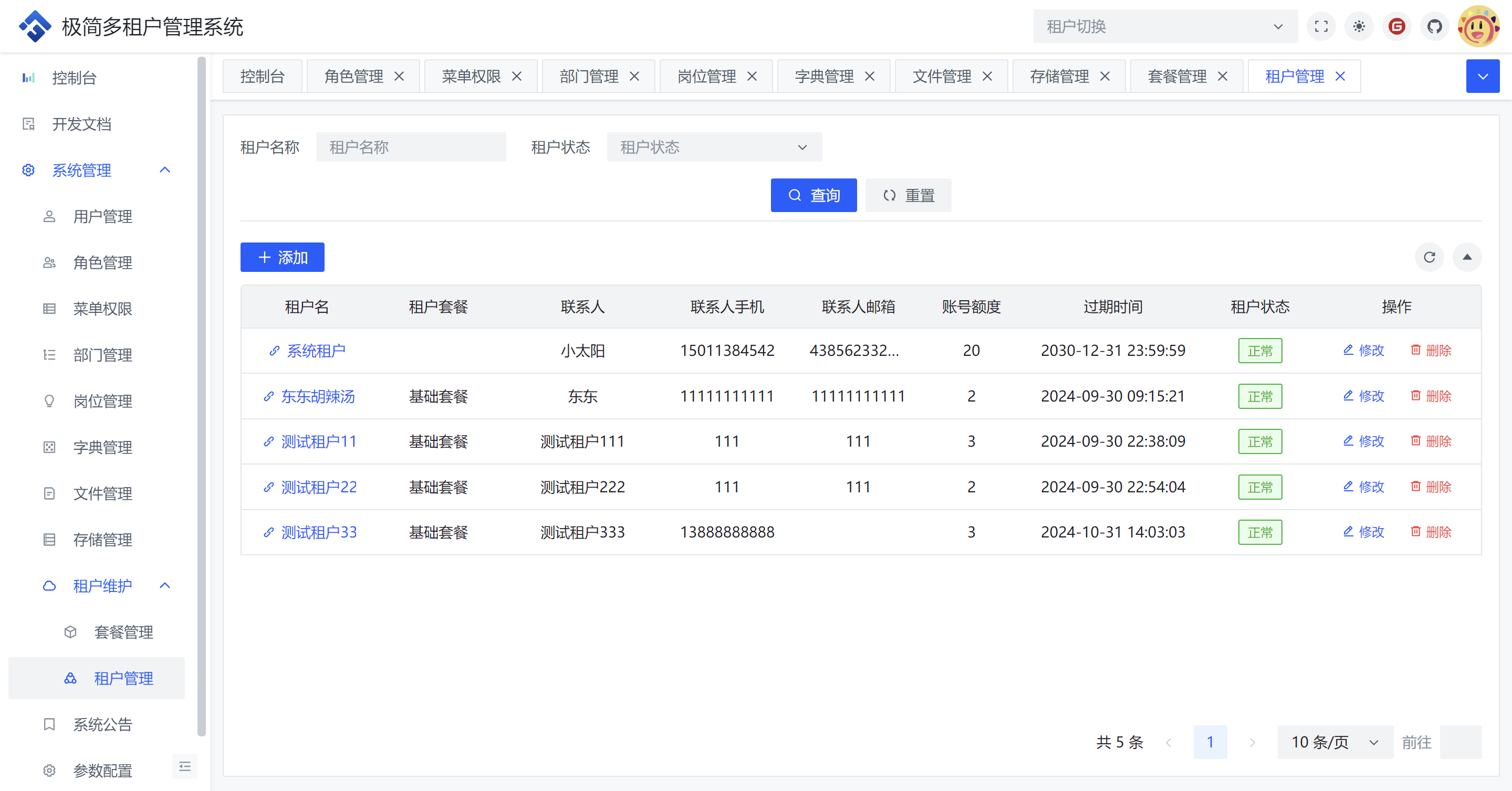Click the user avatar in header
This screenshot has height=791, width=1512.
click(1478, 26)
